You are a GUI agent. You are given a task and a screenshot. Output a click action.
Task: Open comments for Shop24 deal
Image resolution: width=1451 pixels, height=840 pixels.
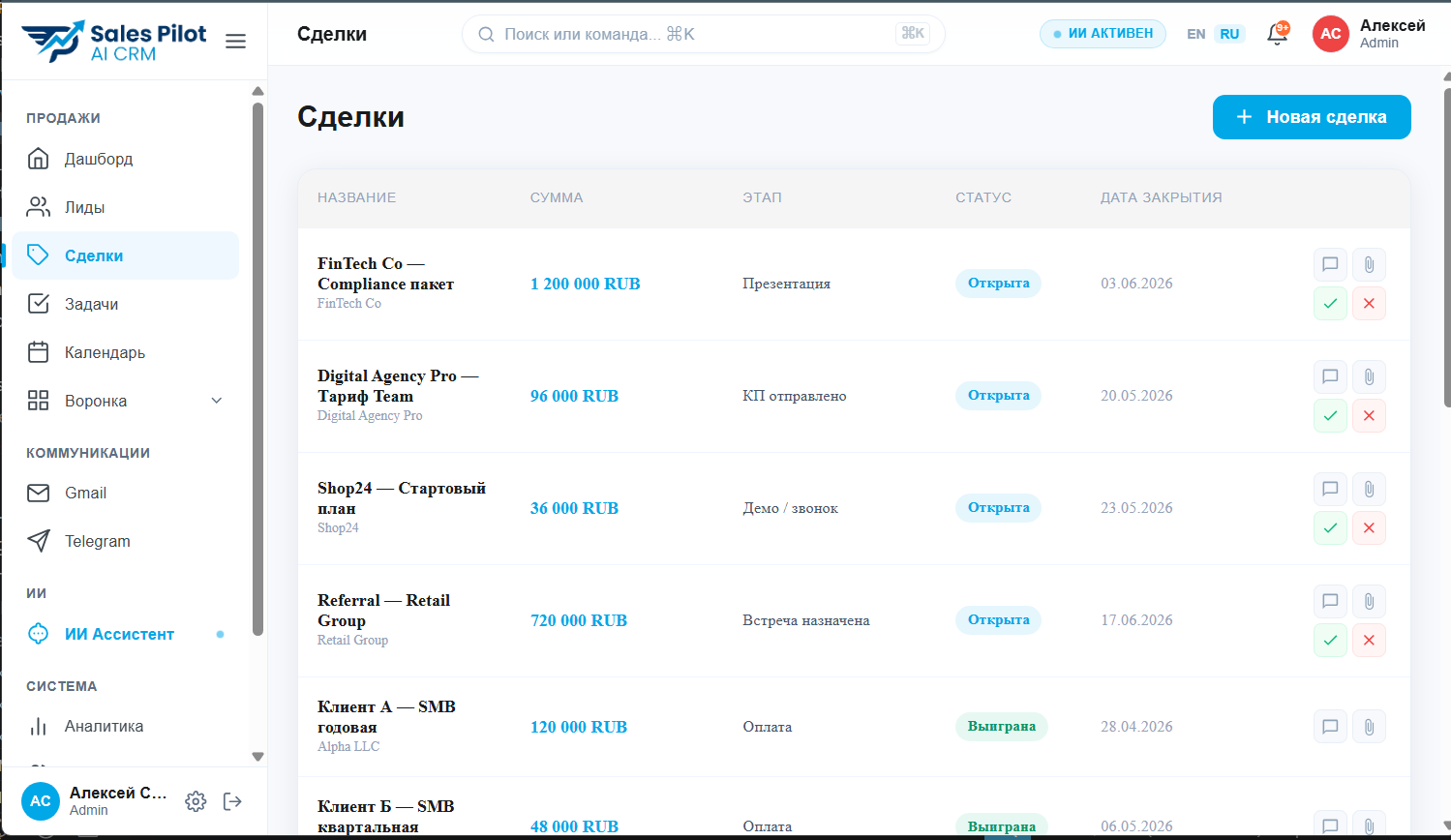coord(1330,489)
